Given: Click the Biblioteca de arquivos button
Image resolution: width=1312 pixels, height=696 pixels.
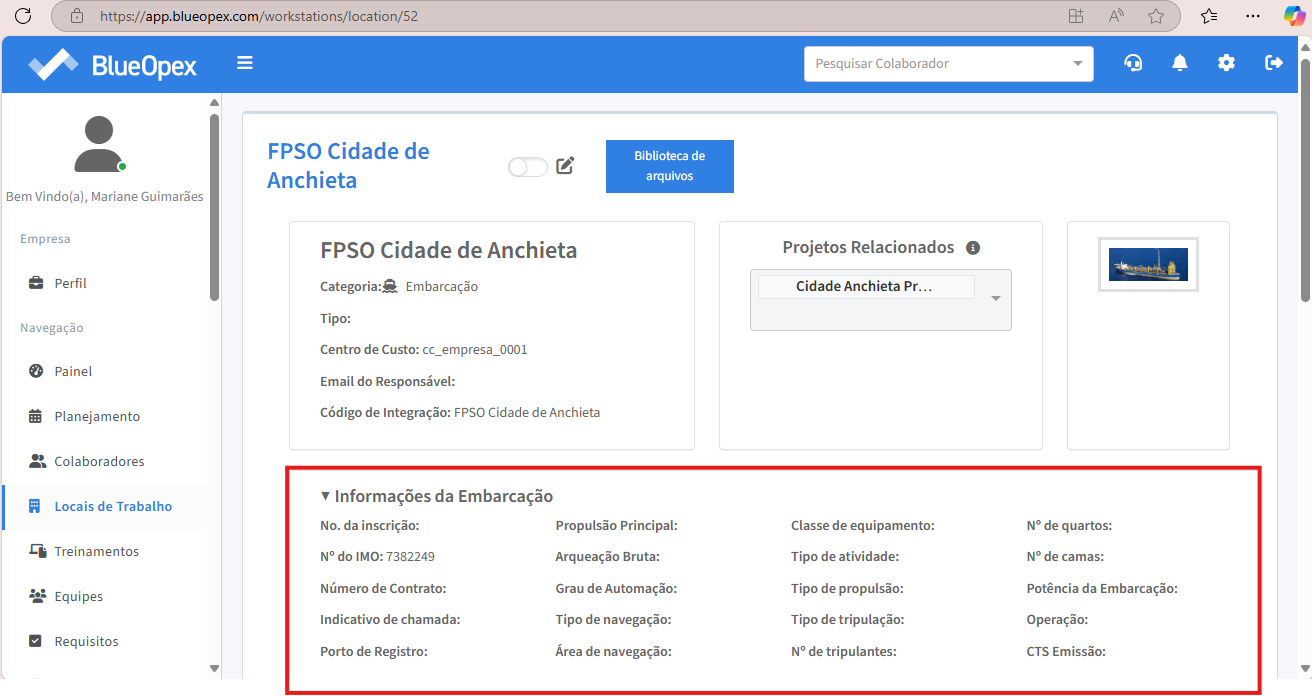Looking at the screenshot, I should pyautogui.click(x=670, y=166).
